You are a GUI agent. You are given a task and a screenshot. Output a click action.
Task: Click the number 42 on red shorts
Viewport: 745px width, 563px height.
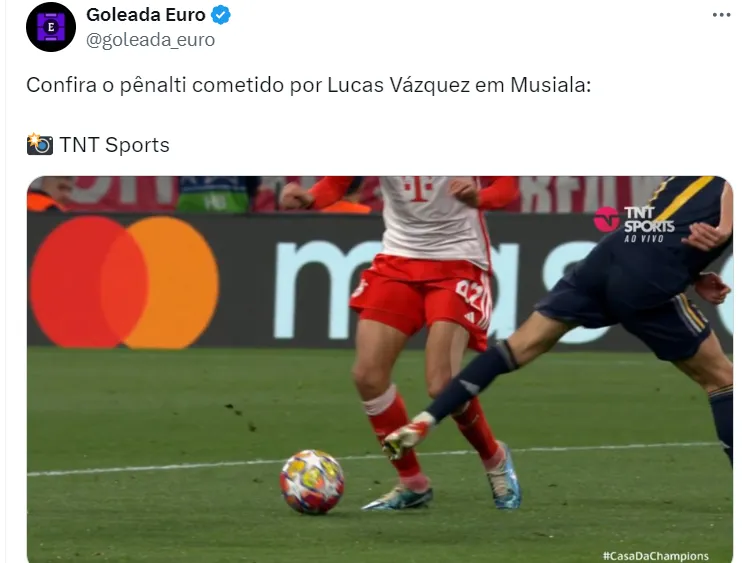[x=470, y=291]
